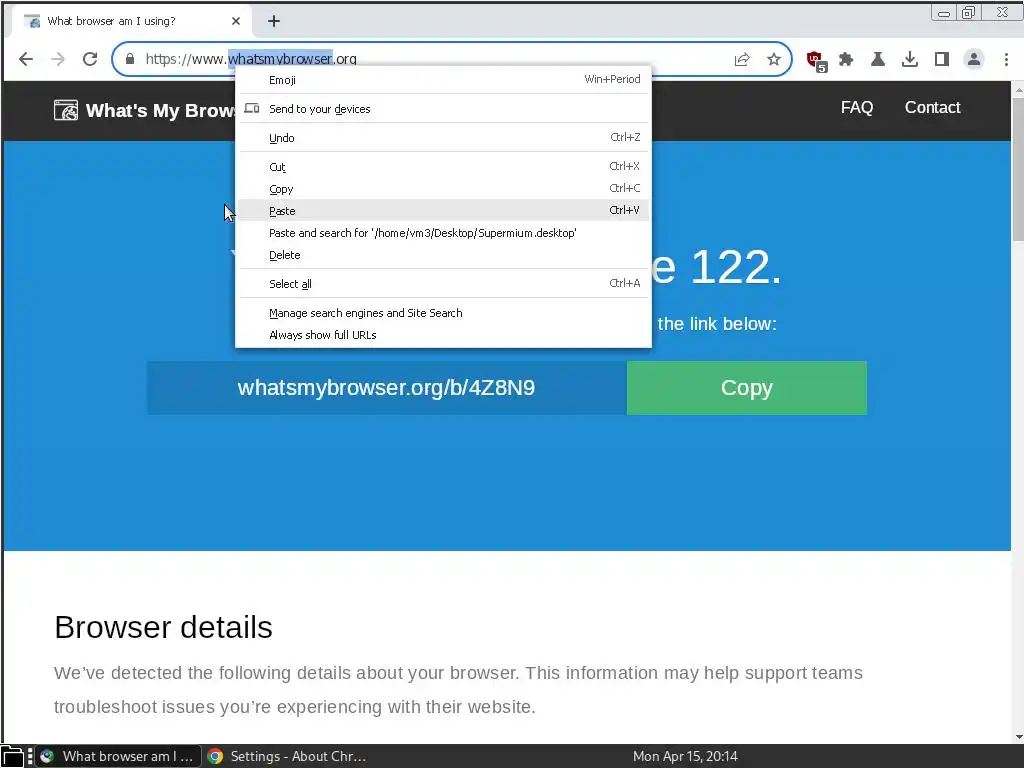Click the What's My Browser logo icon
This screenshot has width=1024, height=768.
click(x=66, y=110)
